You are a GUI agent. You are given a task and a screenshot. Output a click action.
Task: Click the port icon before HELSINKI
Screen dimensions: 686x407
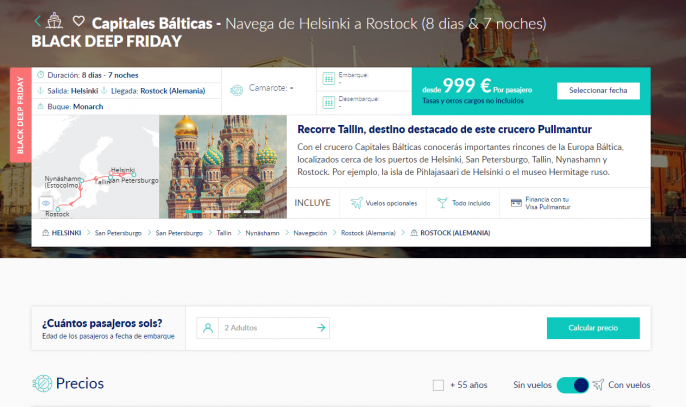tap(46, 233)
